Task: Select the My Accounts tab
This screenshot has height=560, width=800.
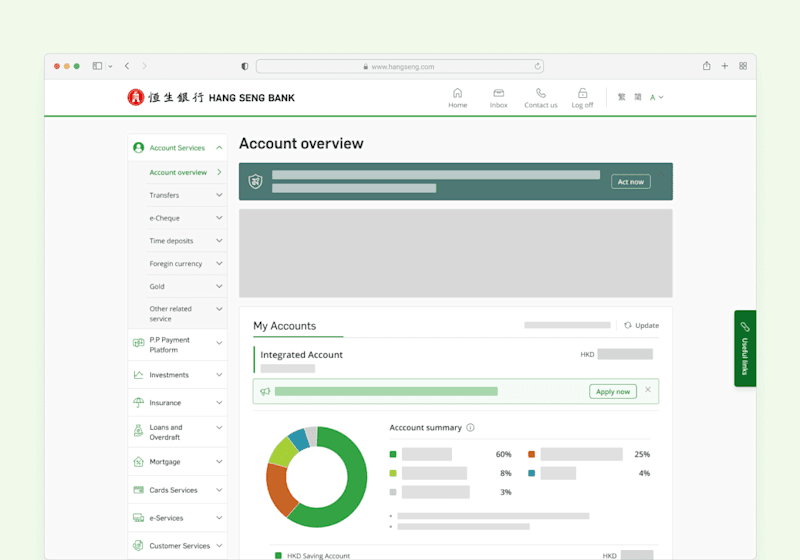Action: (285, 326)
